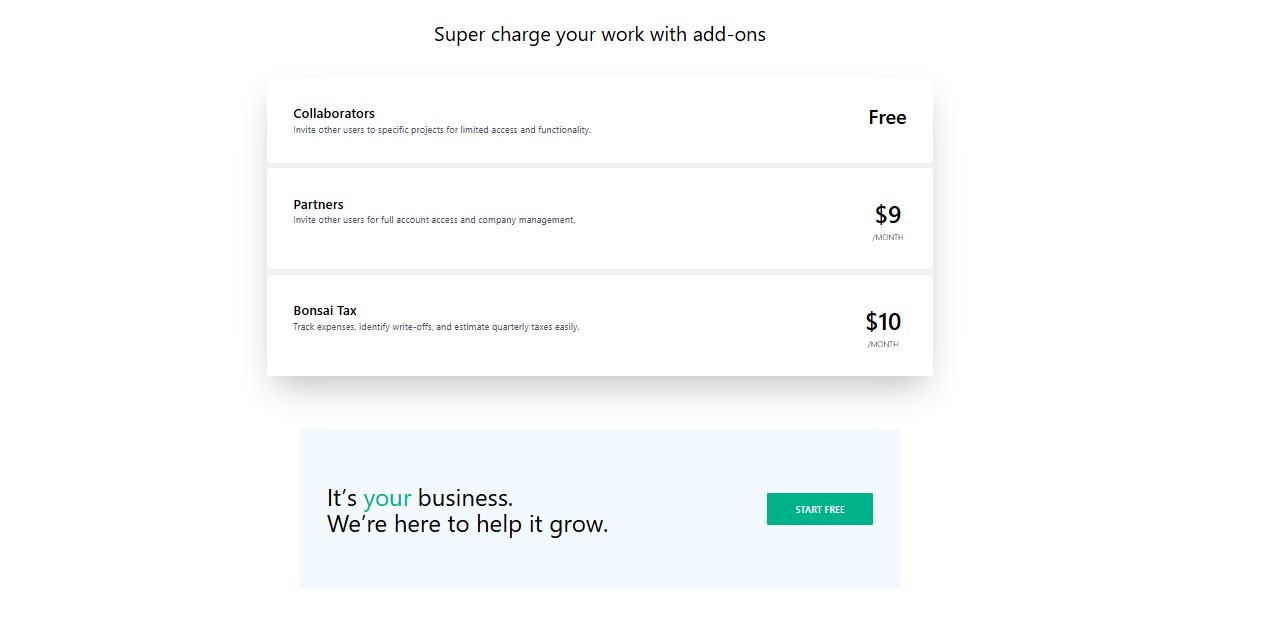Image resolution: width=1265 pixels, height=625 pixels.
Task: Click the Partners add-on title
Action: 318,205
